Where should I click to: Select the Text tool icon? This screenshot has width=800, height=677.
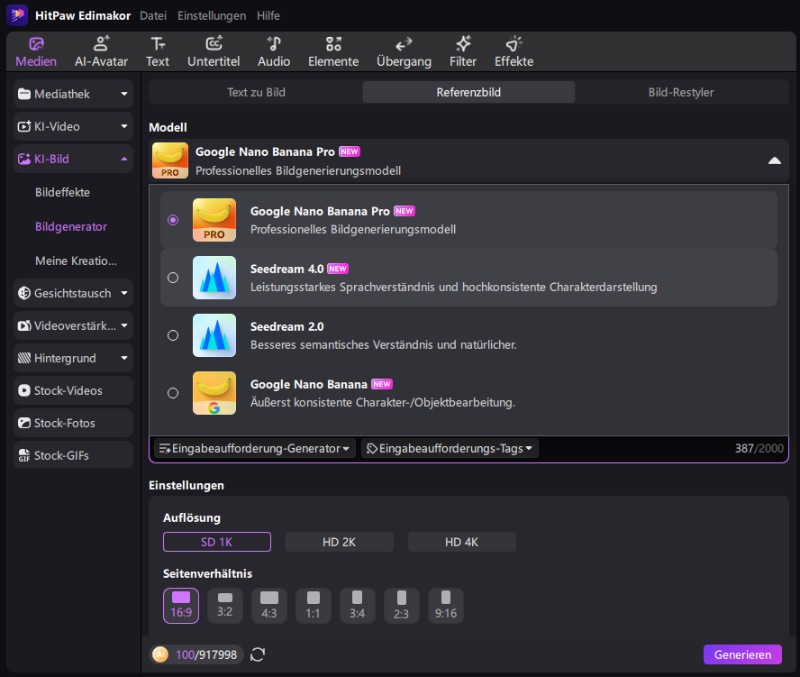(157, 51)
